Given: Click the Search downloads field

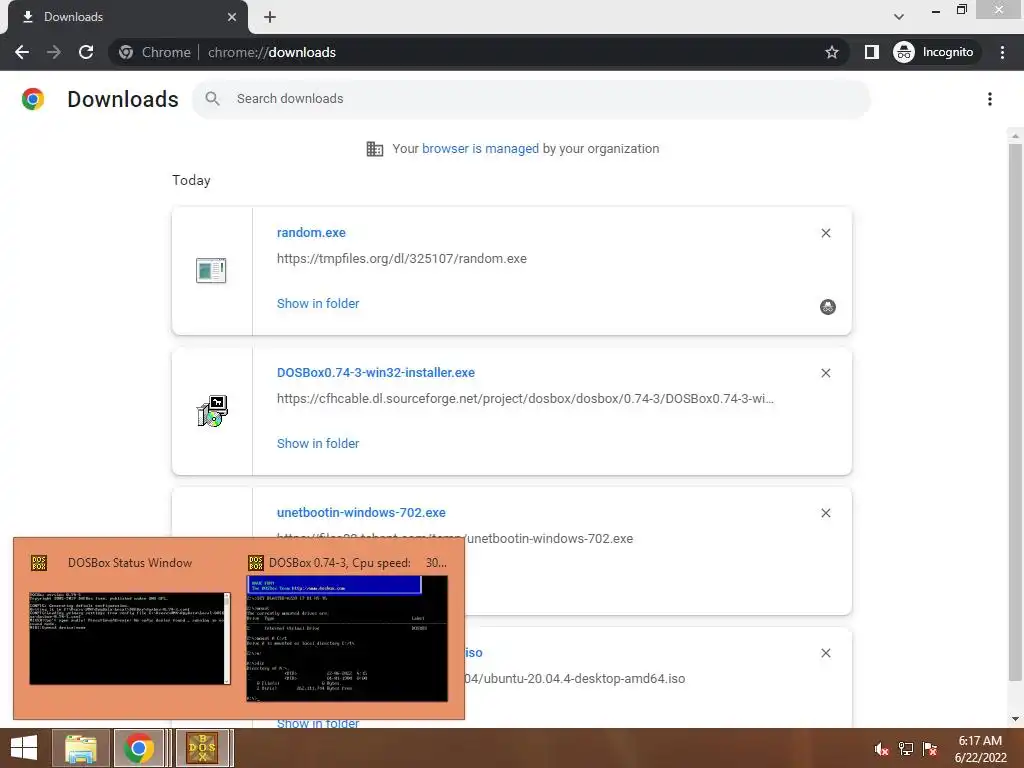Looking at the screenshot, I should [x=530, y=99].
